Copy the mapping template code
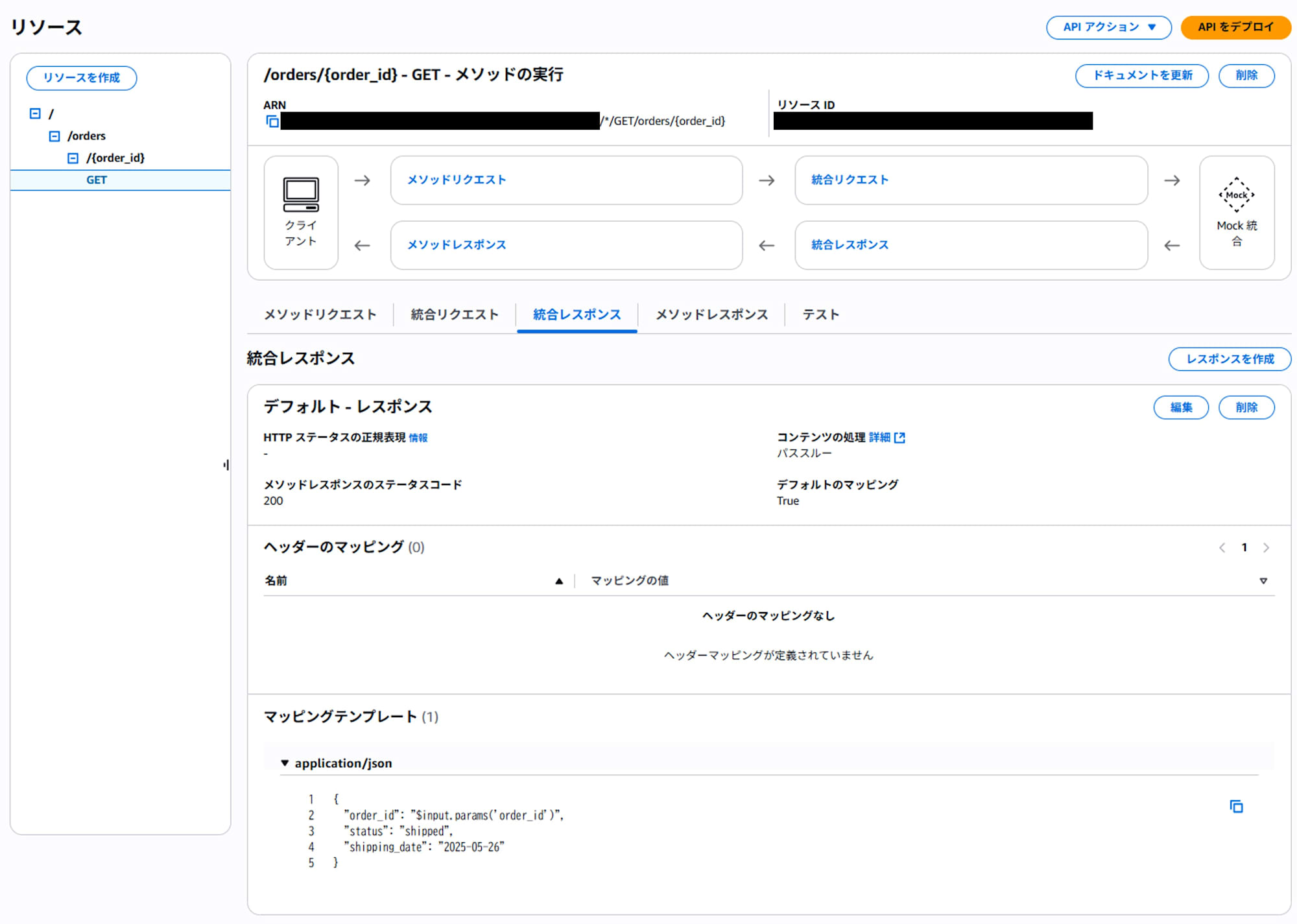Screen dimensions: 1297x924 point(1236,807)
